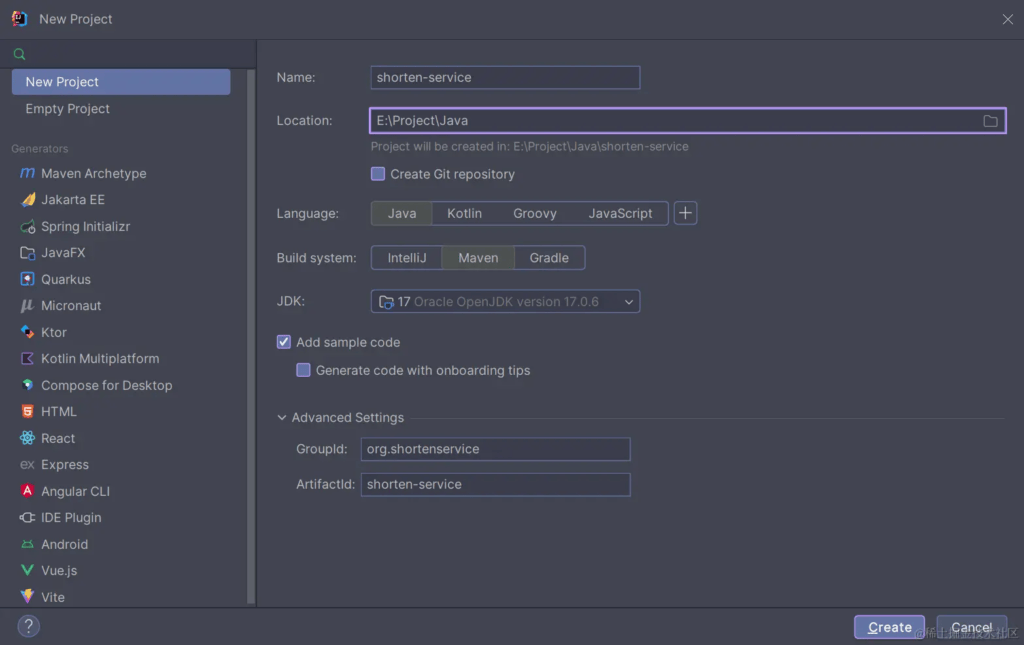
Task: Choose the Spring Initializr generator icon
Action: click(27, 227)
